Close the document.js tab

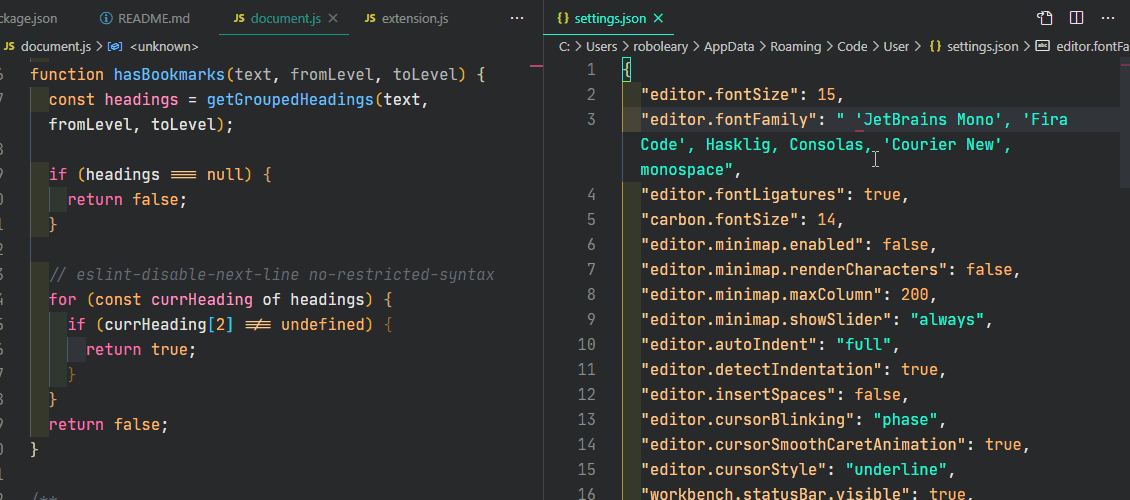pyautogui.click(x=333, y=18)
